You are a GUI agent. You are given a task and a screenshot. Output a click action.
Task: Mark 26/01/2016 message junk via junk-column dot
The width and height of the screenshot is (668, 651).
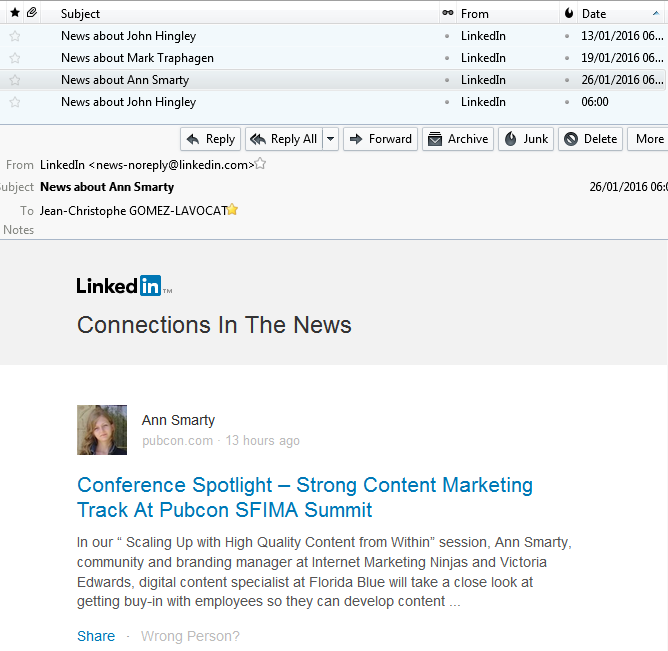coord(567,80)
